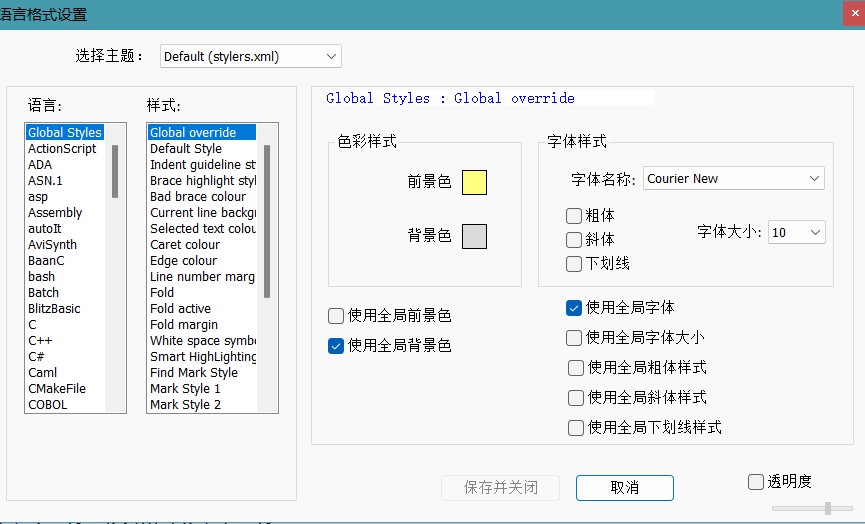Viewport: 865px width, 524px height.
Task: Check 使用全局粗体样式 option
Action: click(x=576, y=368)
